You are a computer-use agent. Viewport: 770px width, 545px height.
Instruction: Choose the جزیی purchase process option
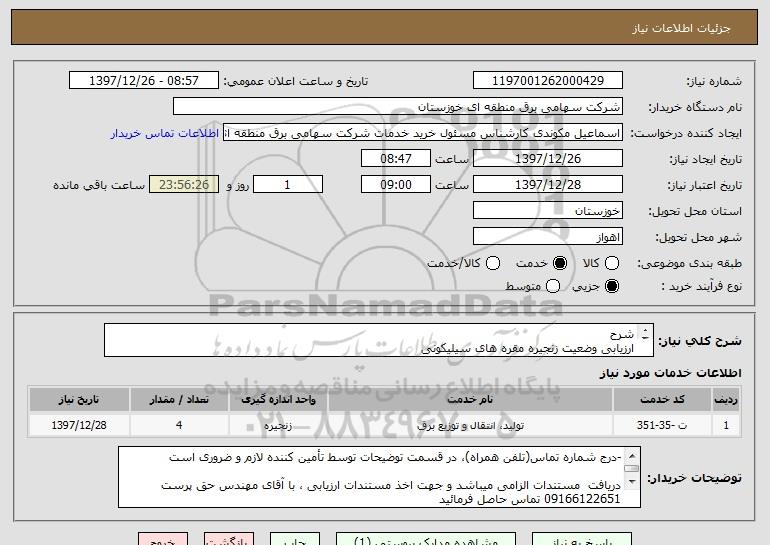point(611,286)
